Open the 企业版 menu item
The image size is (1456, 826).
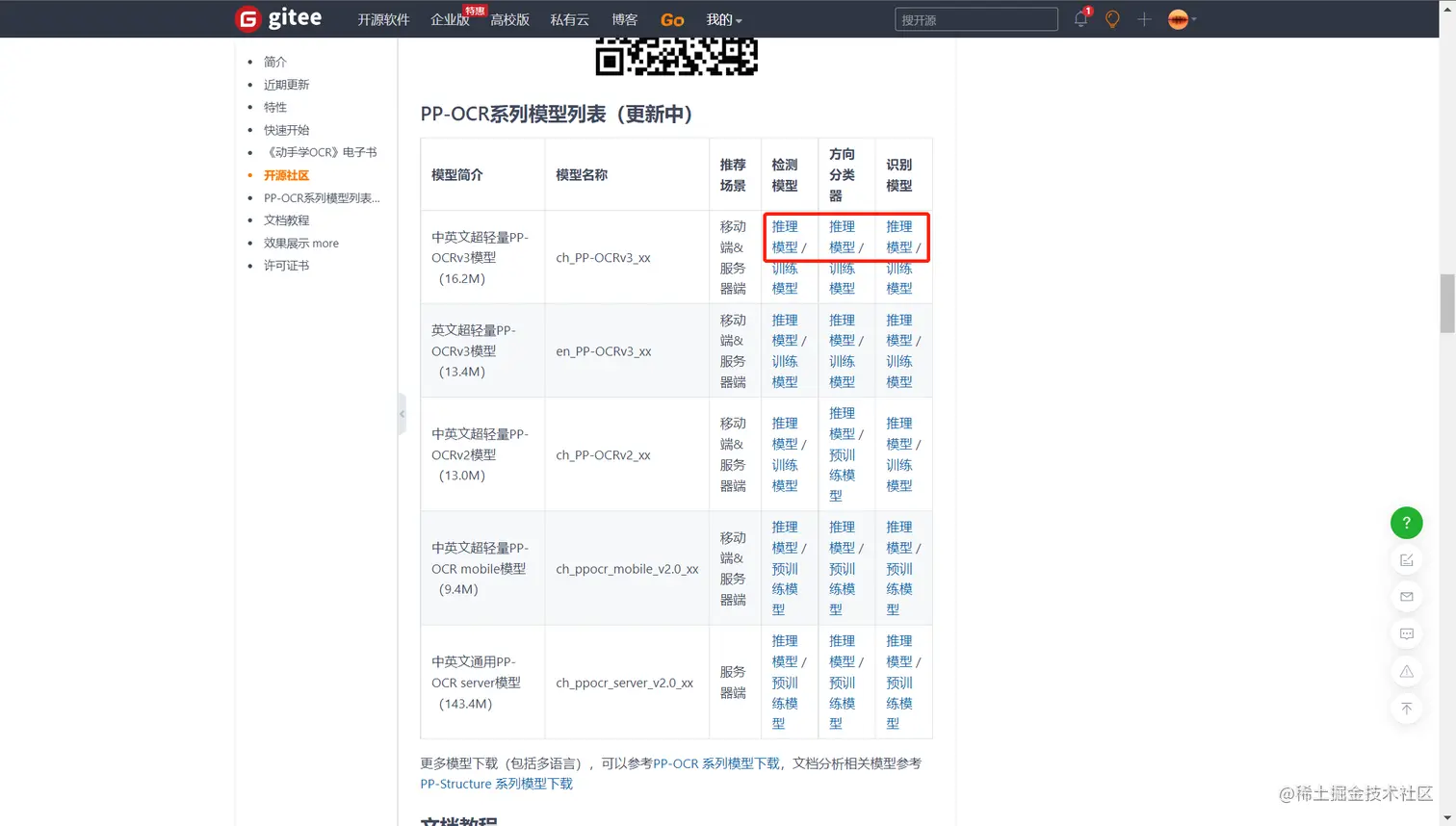[x=450, y=19]
